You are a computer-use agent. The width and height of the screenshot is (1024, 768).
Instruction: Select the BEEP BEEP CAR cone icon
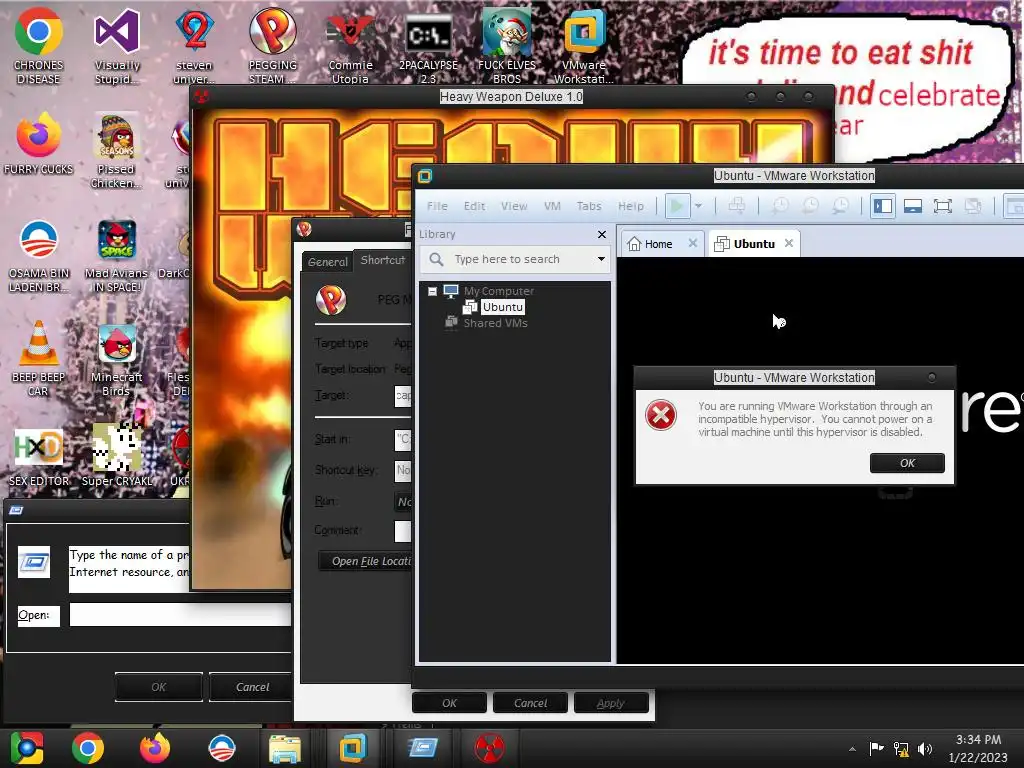tap(39, 360)
